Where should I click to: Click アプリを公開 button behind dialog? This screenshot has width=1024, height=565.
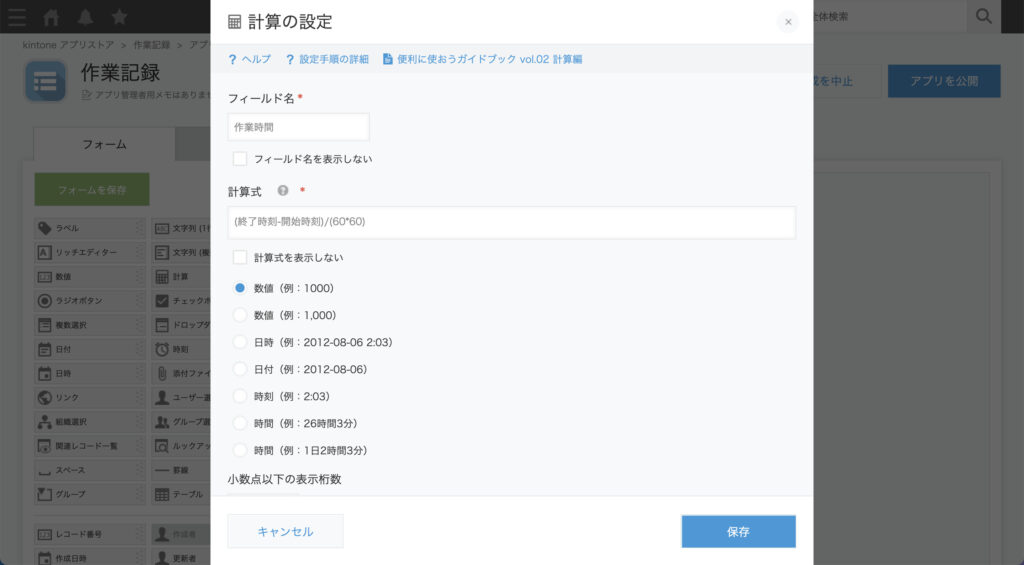pyautogui.click(x=944, y=81)
